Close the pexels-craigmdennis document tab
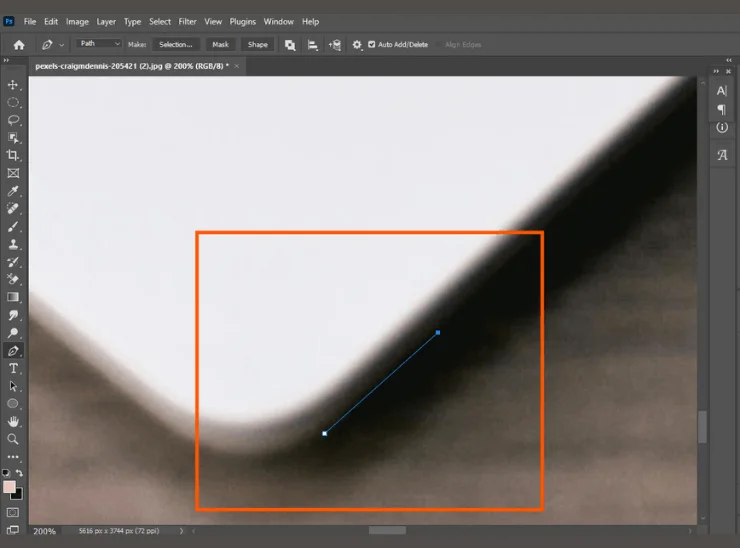The image size is (740, 548). tap(237, 66)
